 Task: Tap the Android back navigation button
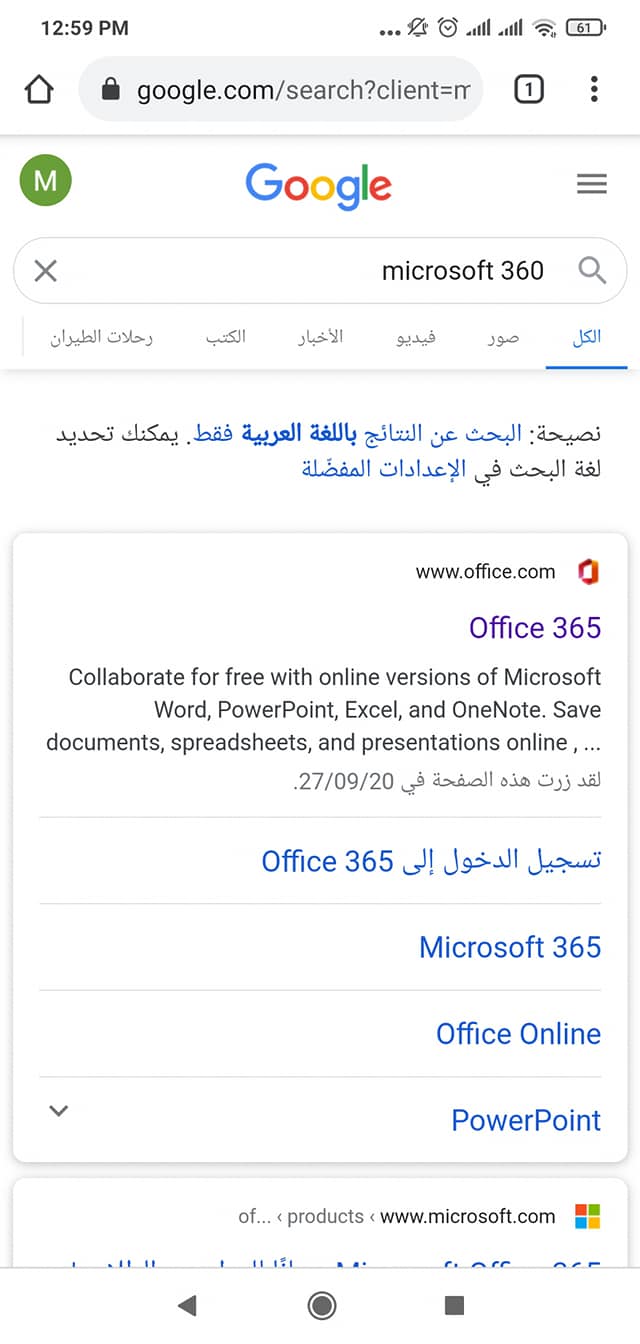(186, 1304)
